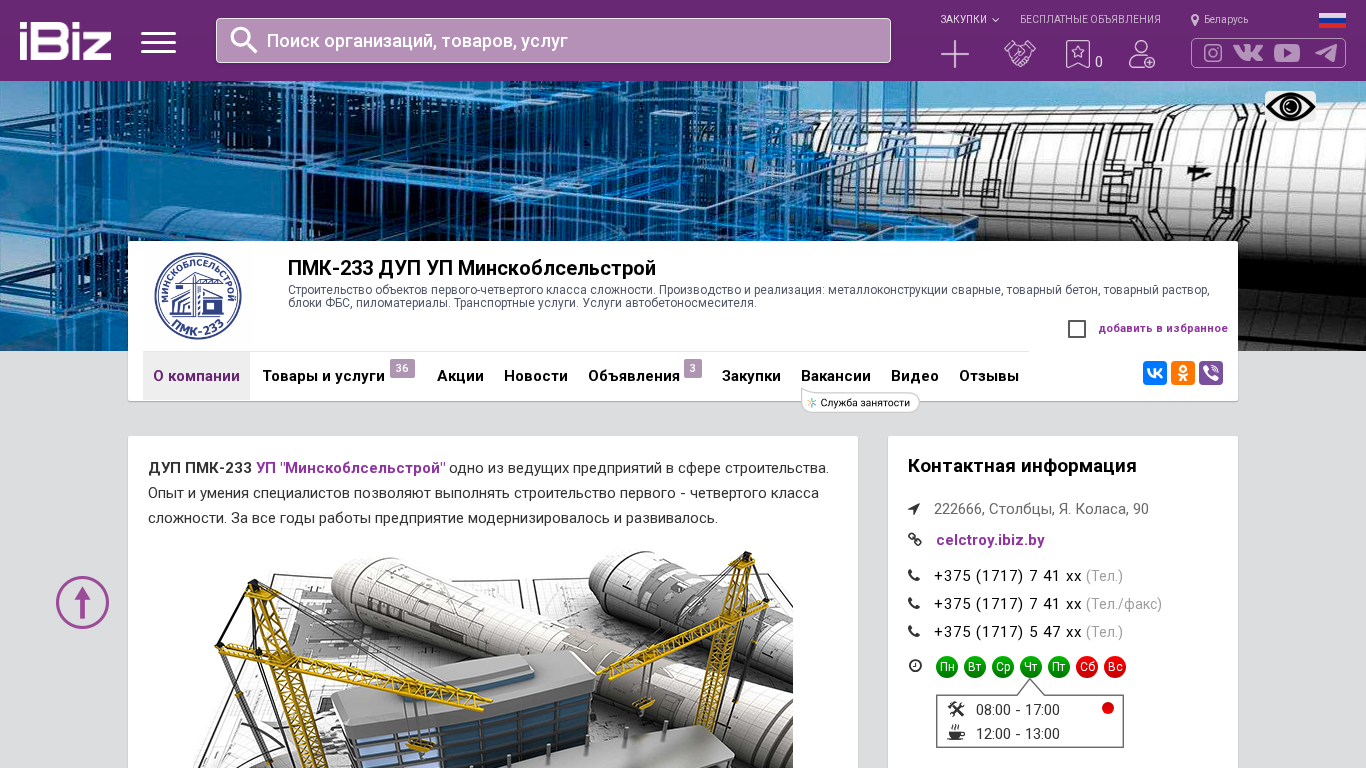Click the website chain link icon
1366x768 pixels.
point(914,540)
